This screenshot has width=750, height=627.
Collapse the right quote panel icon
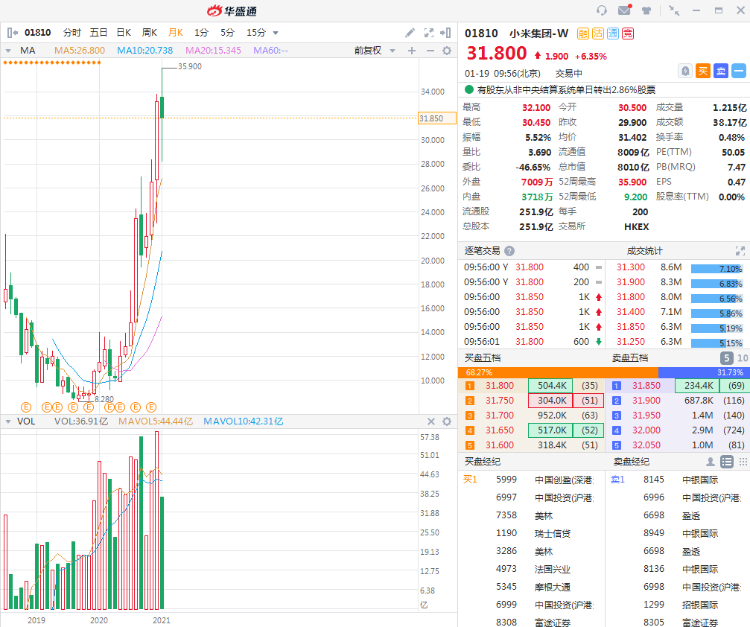click(445, 33)
